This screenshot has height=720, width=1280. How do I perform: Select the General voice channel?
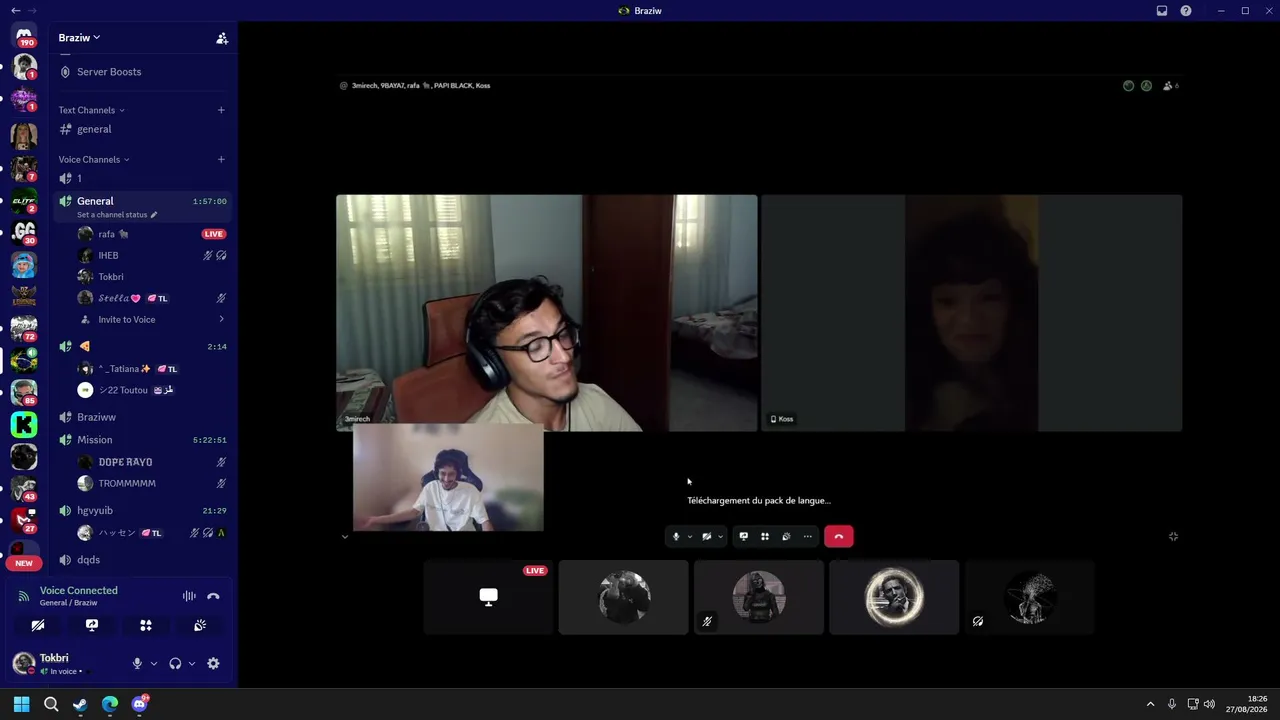coord(95,201)
